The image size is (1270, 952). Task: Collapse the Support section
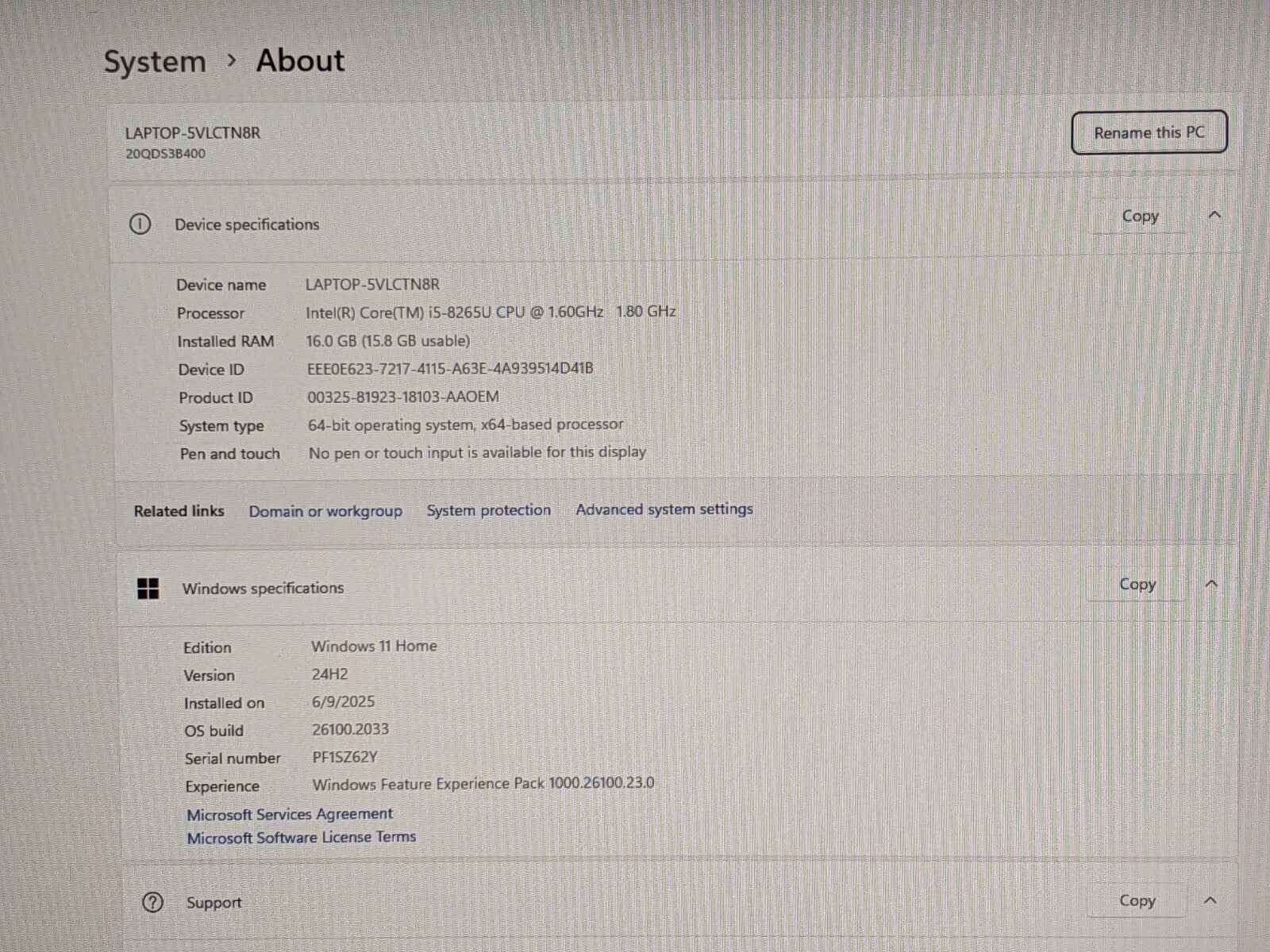point(1210,900)
